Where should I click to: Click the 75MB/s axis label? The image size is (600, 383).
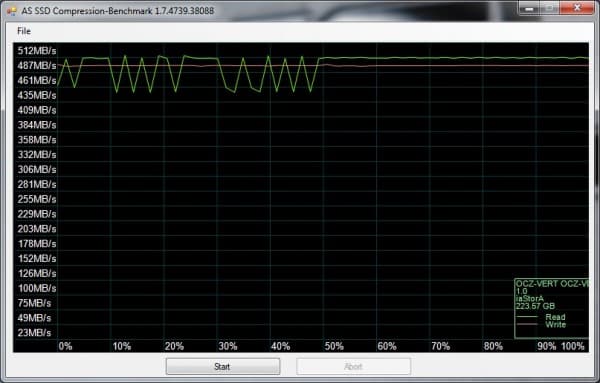click(x=34, y=303)
